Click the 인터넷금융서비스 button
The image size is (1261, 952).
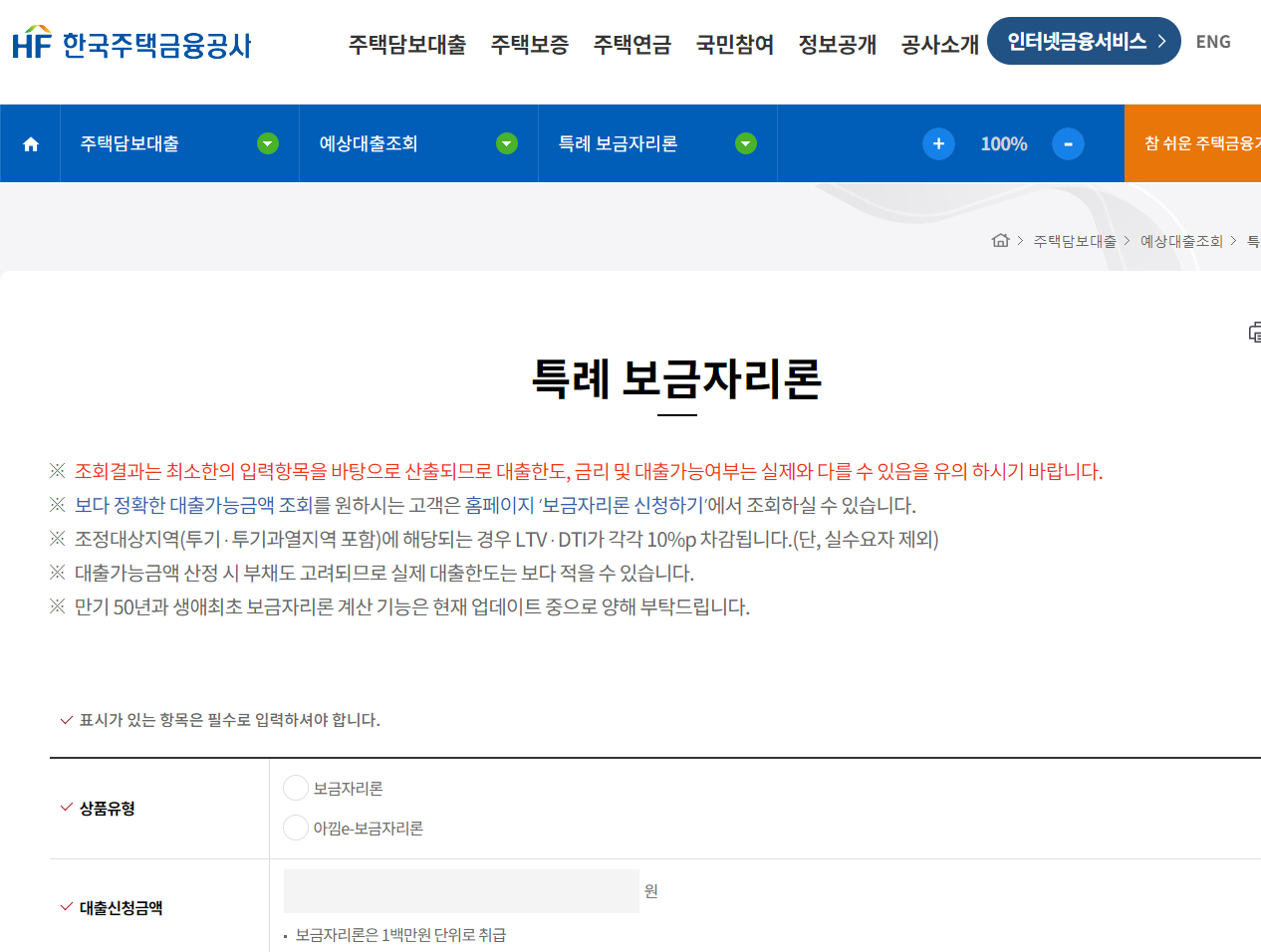[x=1076, y=43]
